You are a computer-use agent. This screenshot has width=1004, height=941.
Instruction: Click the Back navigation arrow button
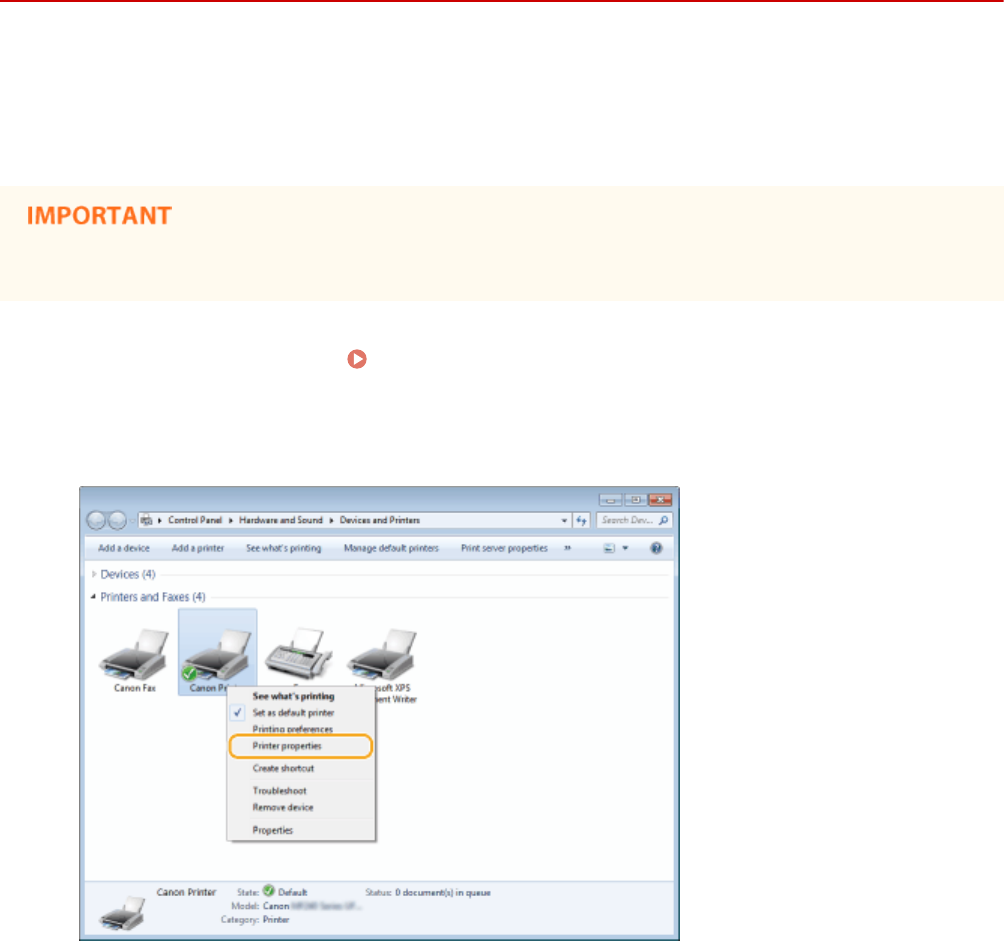[x=96, y=520]
